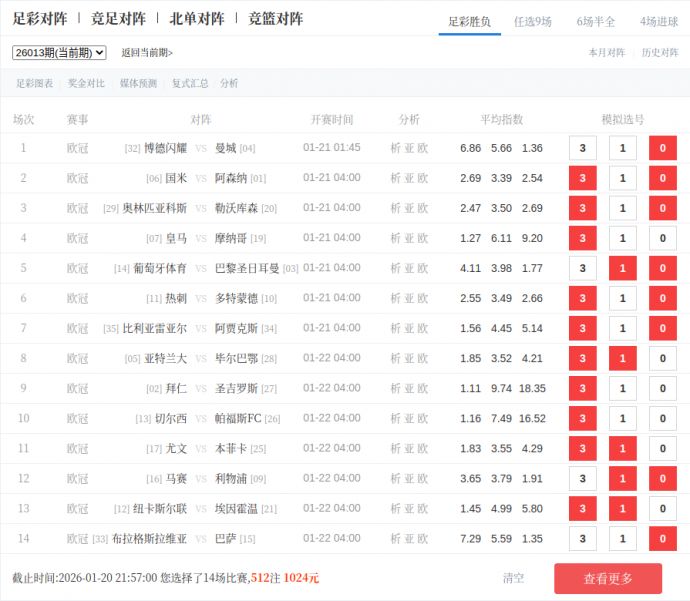Toggle option 0 for match 4 皇马
The image size is (690, 601).
662,238
